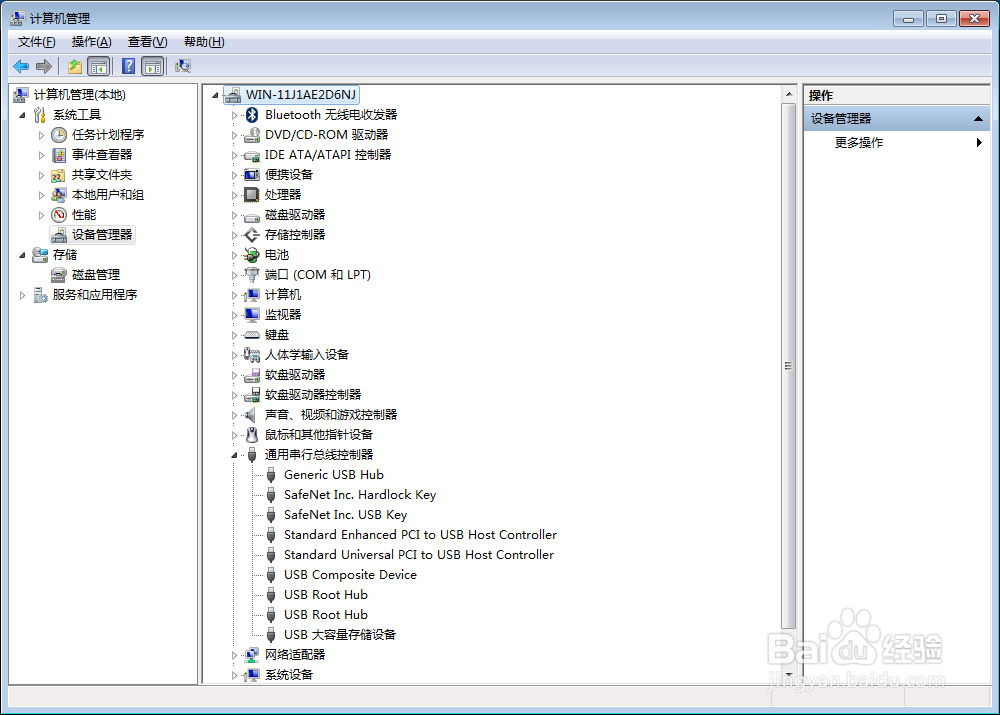The image size is (1000, 715).
Task: Open the 查看(V) menu
Action: pyautogui.click(x=147, y=42)
